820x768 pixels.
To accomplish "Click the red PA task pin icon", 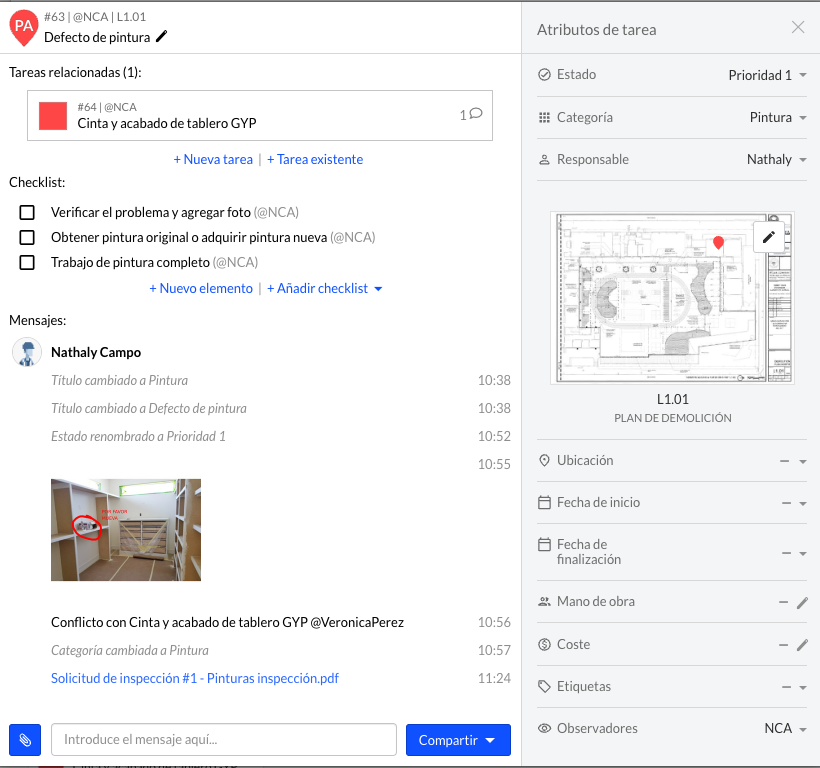I will (24, 27).
